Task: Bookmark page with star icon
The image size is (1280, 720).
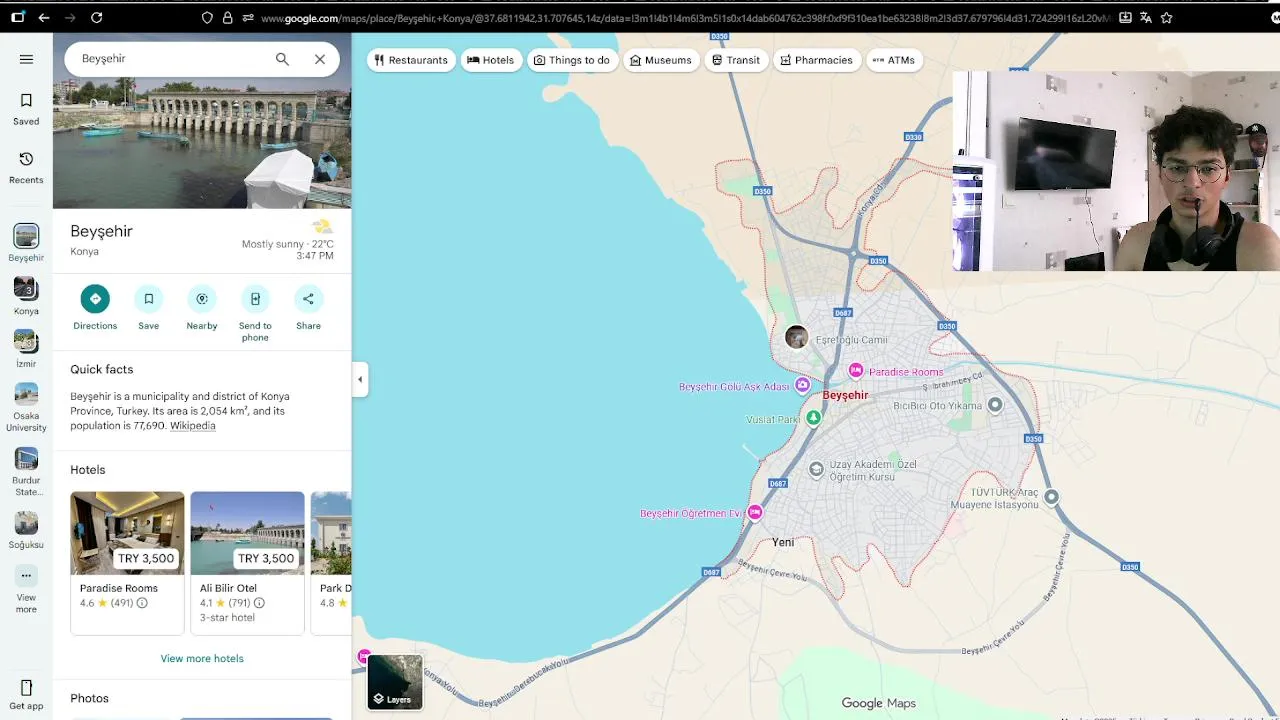Action: (x=1166, y=17)
